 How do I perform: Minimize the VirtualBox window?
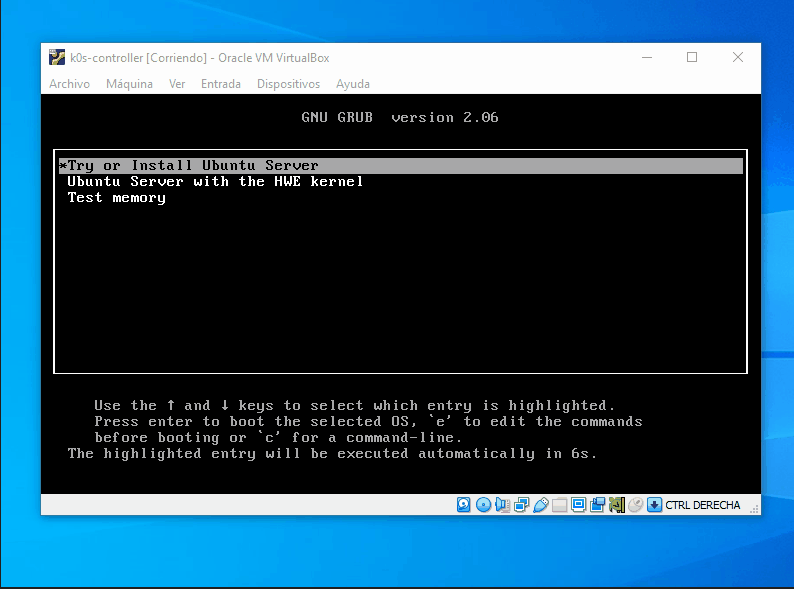tap(647, 58)
